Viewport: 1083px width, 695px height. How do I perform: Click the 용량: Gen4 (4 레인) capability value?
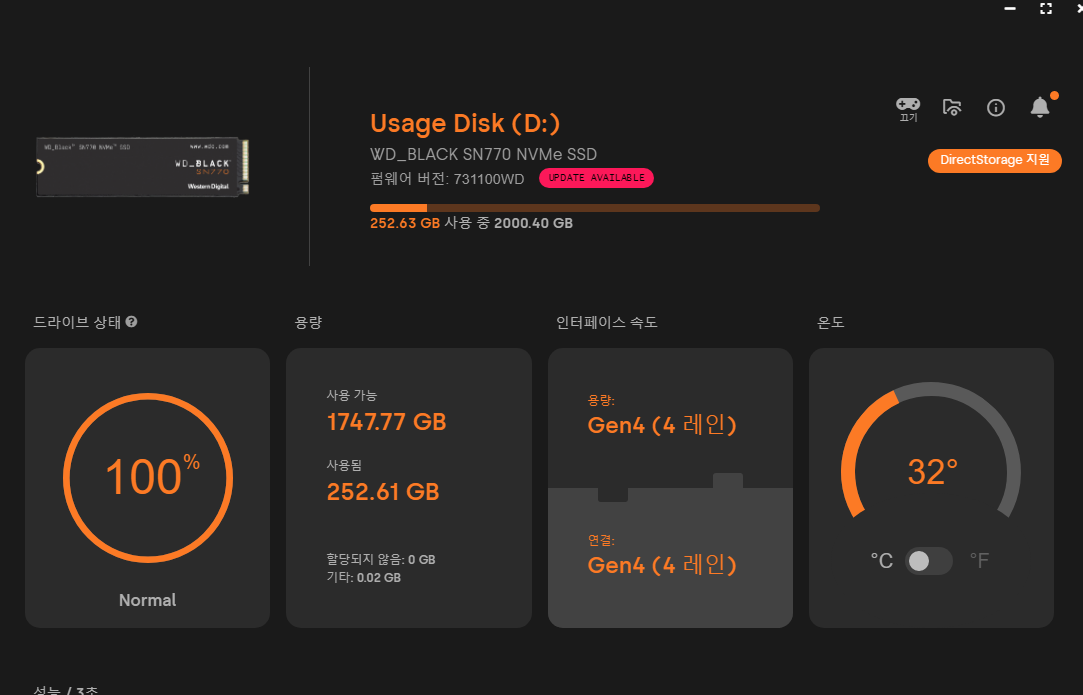coord(662,425)
